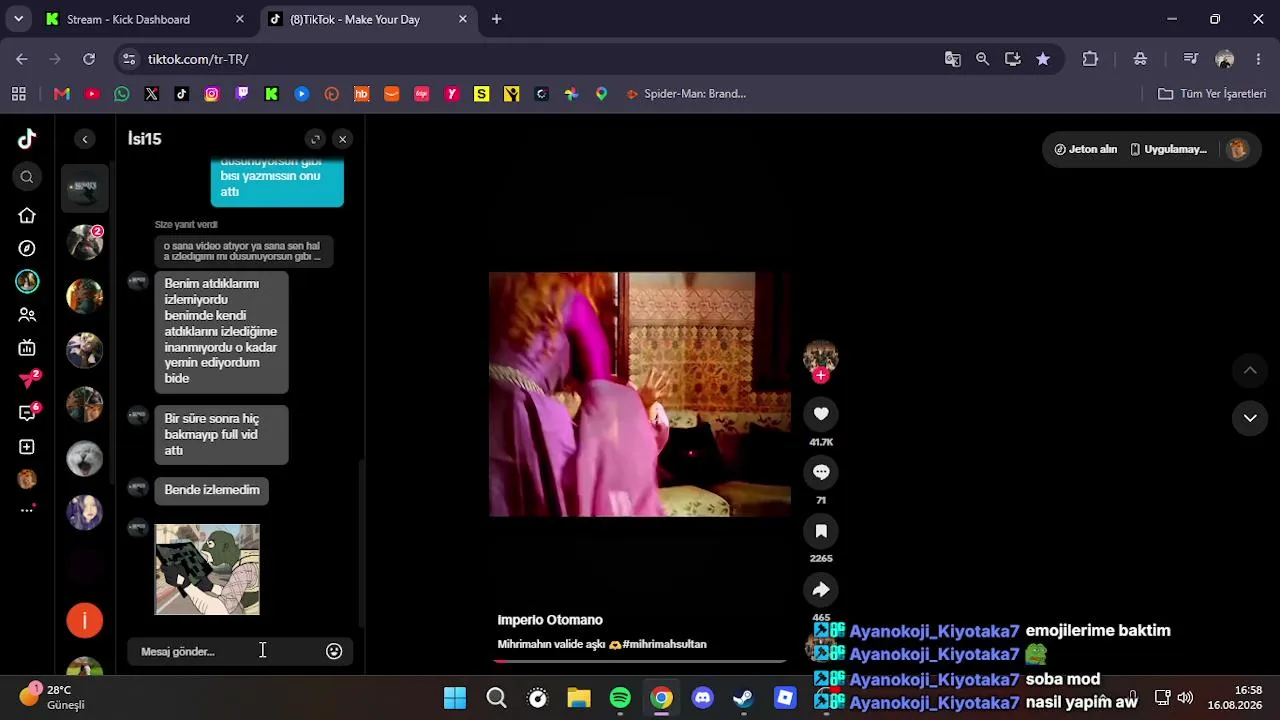The width and height of the screenshot is (1280, 720).
Task: Click the Mesaj gönder message field
Action: click(x=228, y=651)
